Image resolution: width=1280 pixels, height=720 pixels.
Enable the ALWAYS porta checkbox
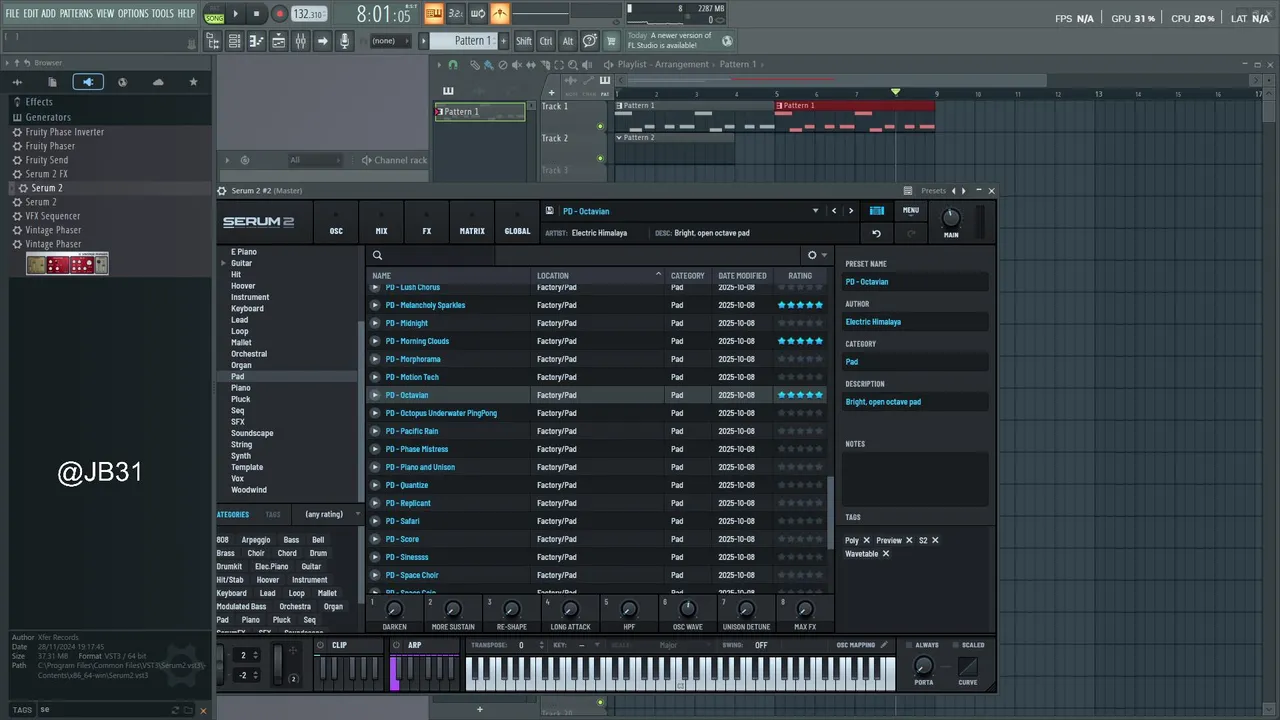pyautogui.click(x=909, y=645)
